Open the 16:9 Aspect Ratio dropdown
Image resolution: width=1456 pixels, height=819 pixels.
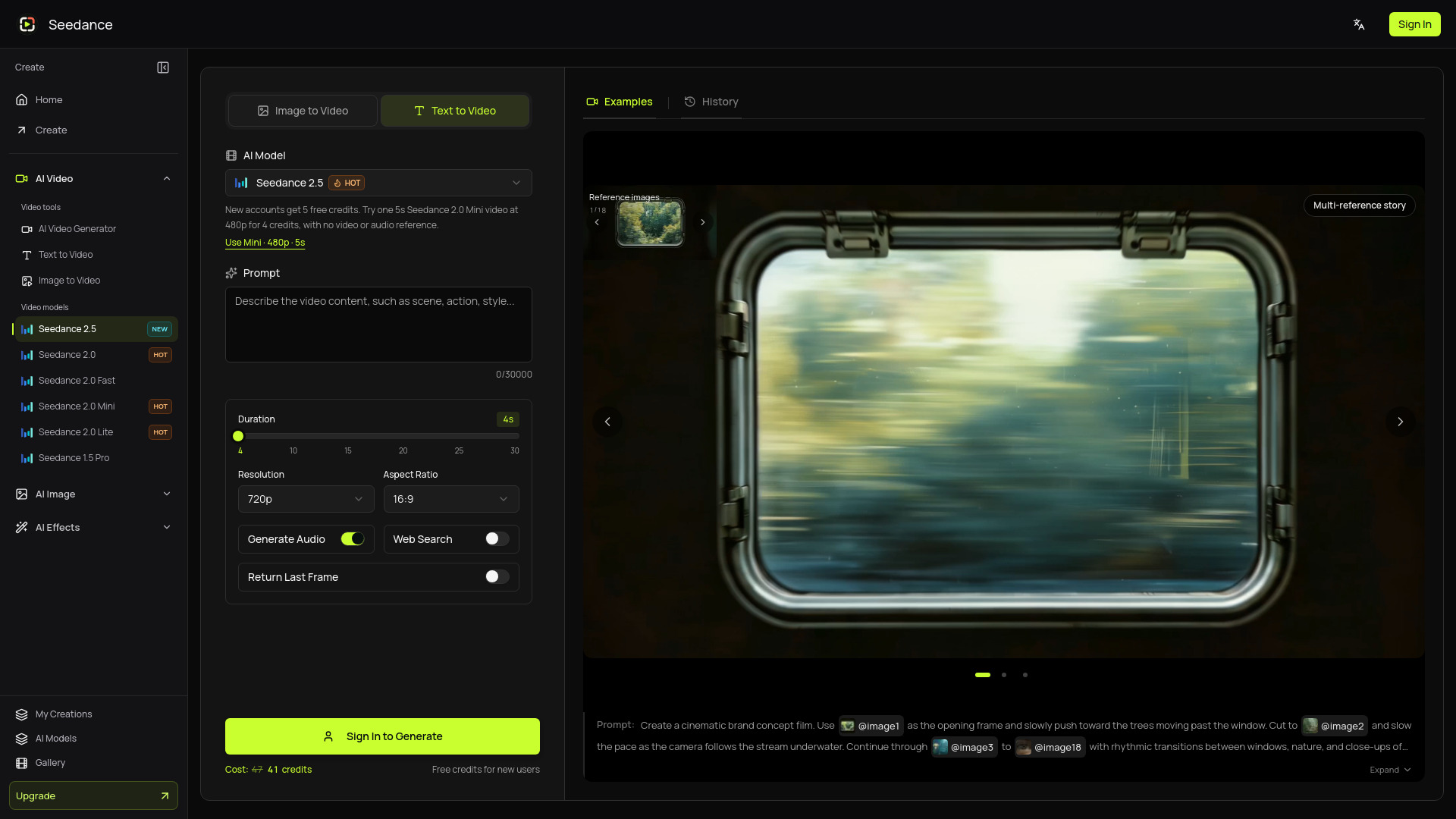point(451,499)
